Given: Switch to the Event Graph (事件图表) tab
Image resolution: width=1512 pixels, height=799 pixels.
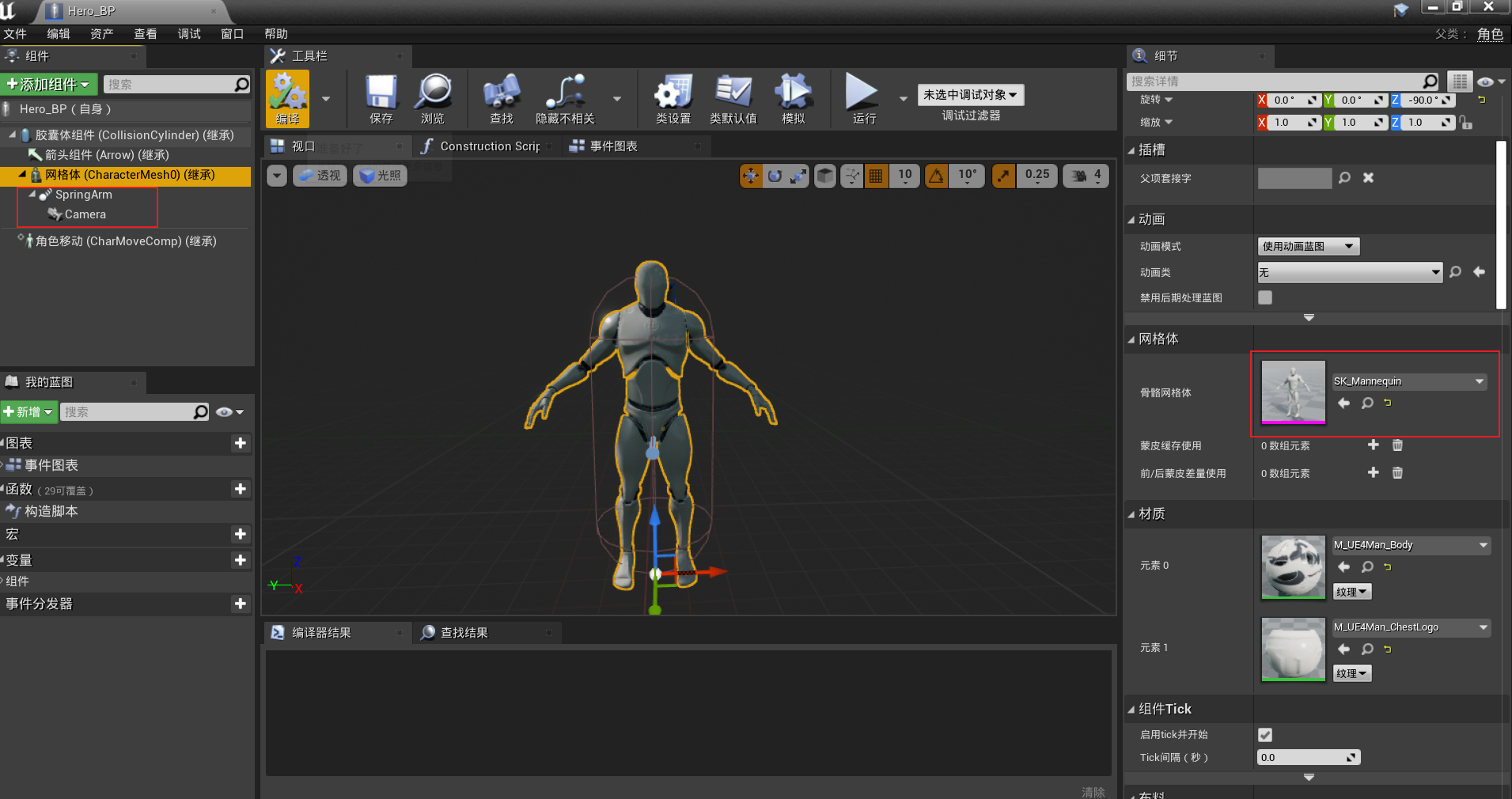Looking at the screenshot, I should tap(613, 146).
